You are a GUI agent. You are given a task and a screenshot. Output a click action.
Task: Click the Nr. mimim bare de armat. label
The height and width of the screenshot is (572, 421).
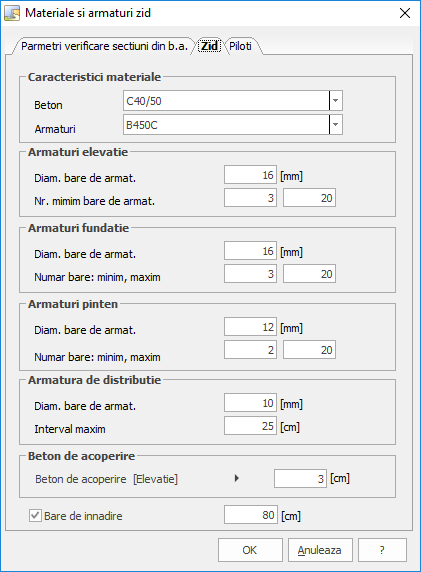tap(94, 201)
